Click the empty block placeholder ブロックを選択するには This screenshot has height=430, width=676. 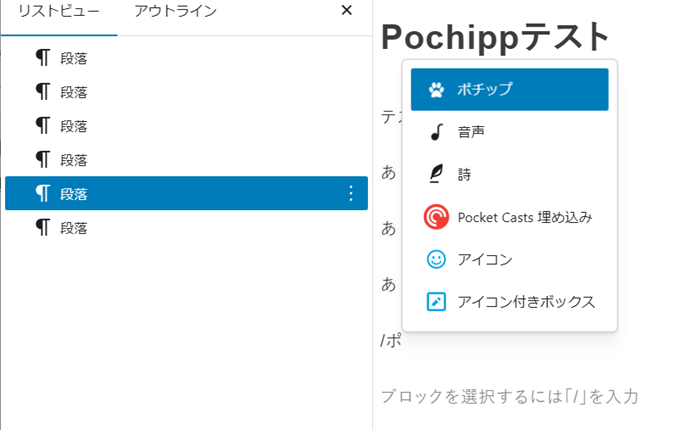(509, 396)
